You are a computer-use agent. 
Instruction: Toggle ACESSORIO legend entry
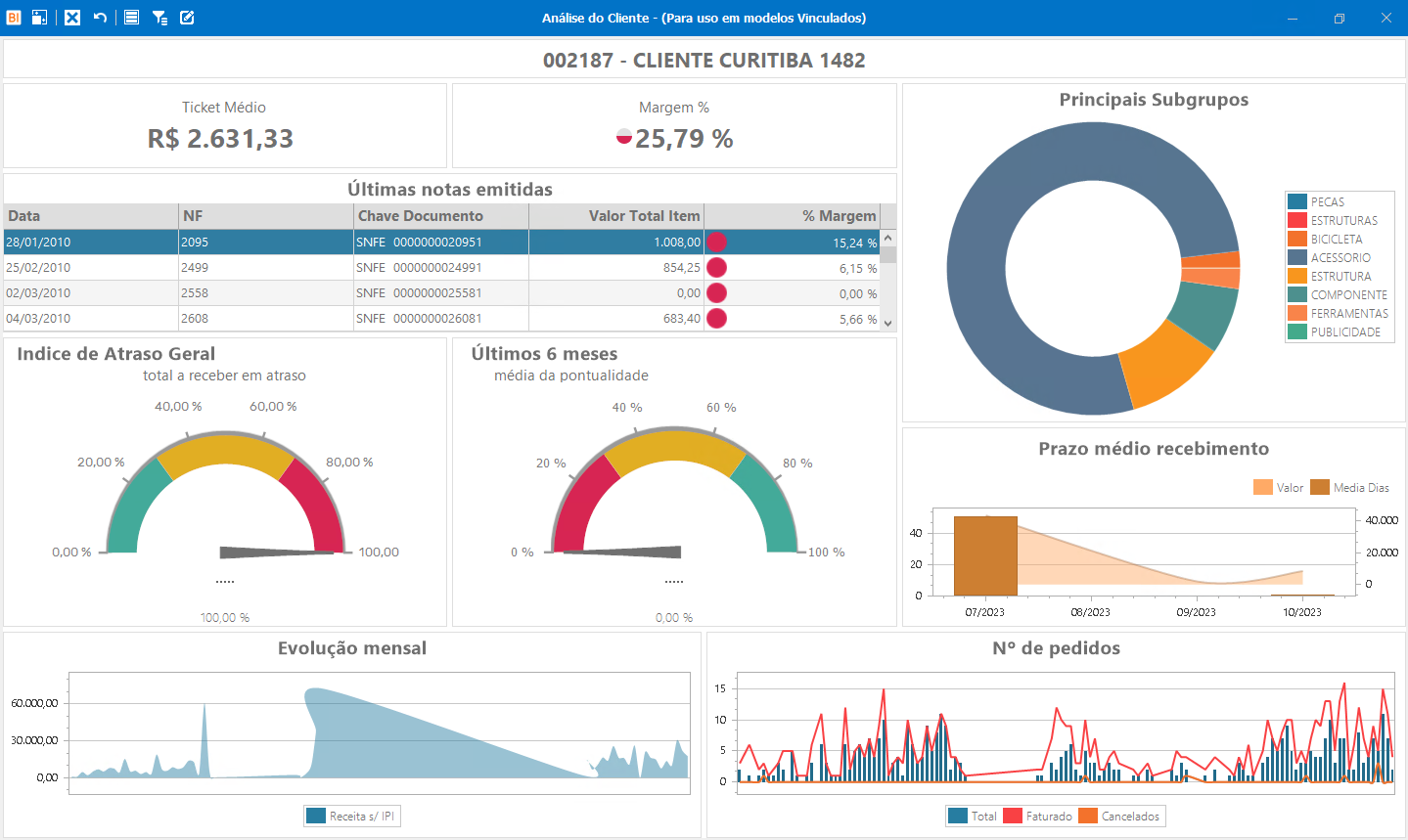point(1330,257)
